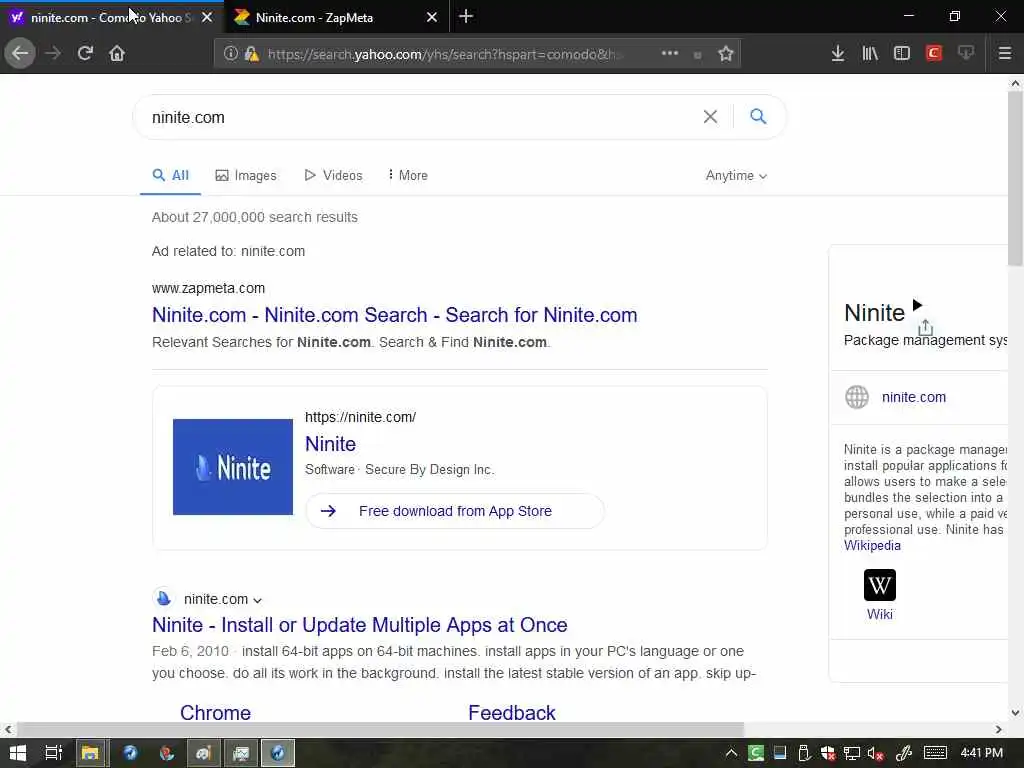Open the Feedback sublink
1024x768 pixels.
tap(512, 712)
